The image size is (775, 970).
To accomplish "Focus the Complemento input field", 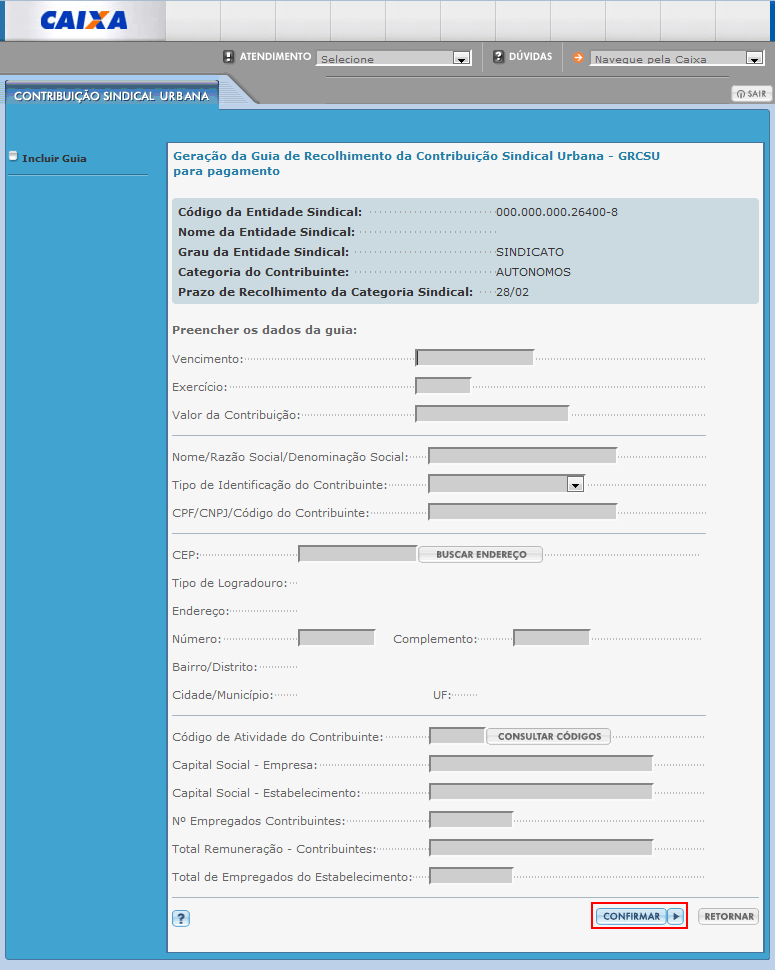I will 551,638.
